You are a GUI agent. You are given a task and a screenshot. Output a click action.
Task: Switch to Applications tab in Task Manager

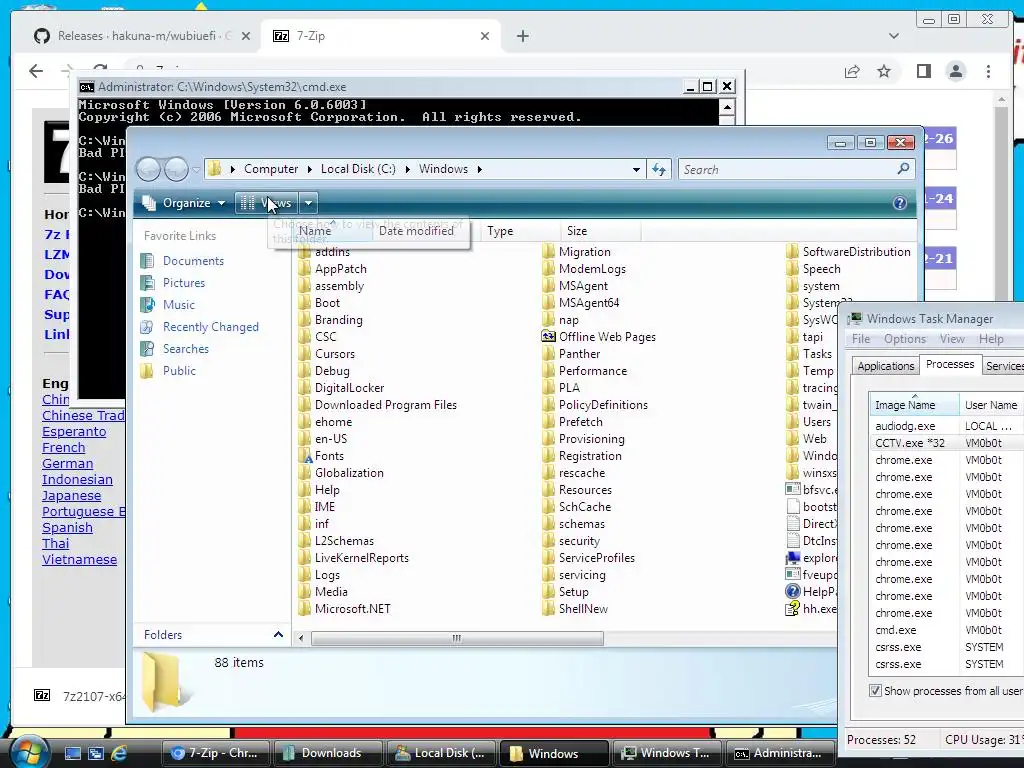(x=886, y=366)
